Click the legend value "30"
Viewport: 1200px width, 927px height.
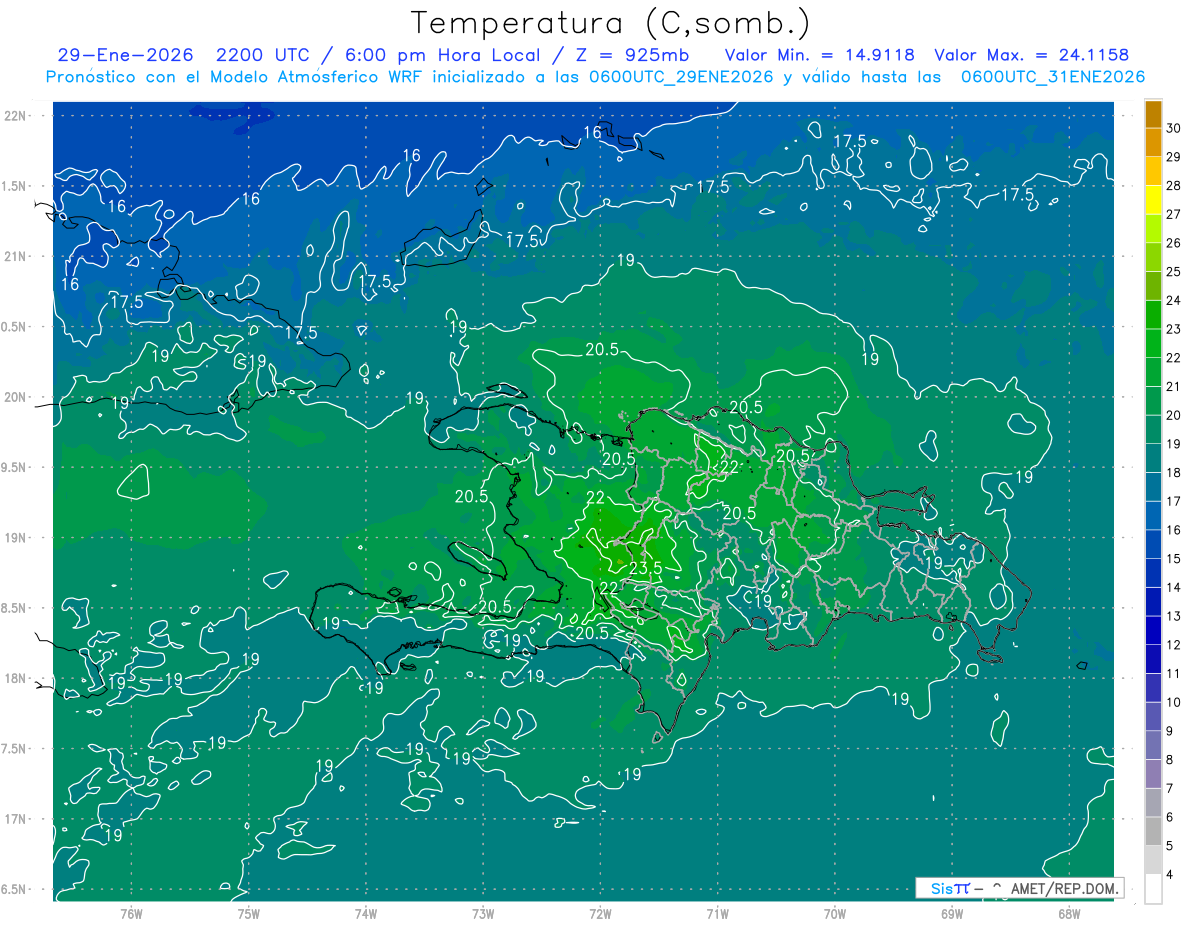coord(1174,128)
